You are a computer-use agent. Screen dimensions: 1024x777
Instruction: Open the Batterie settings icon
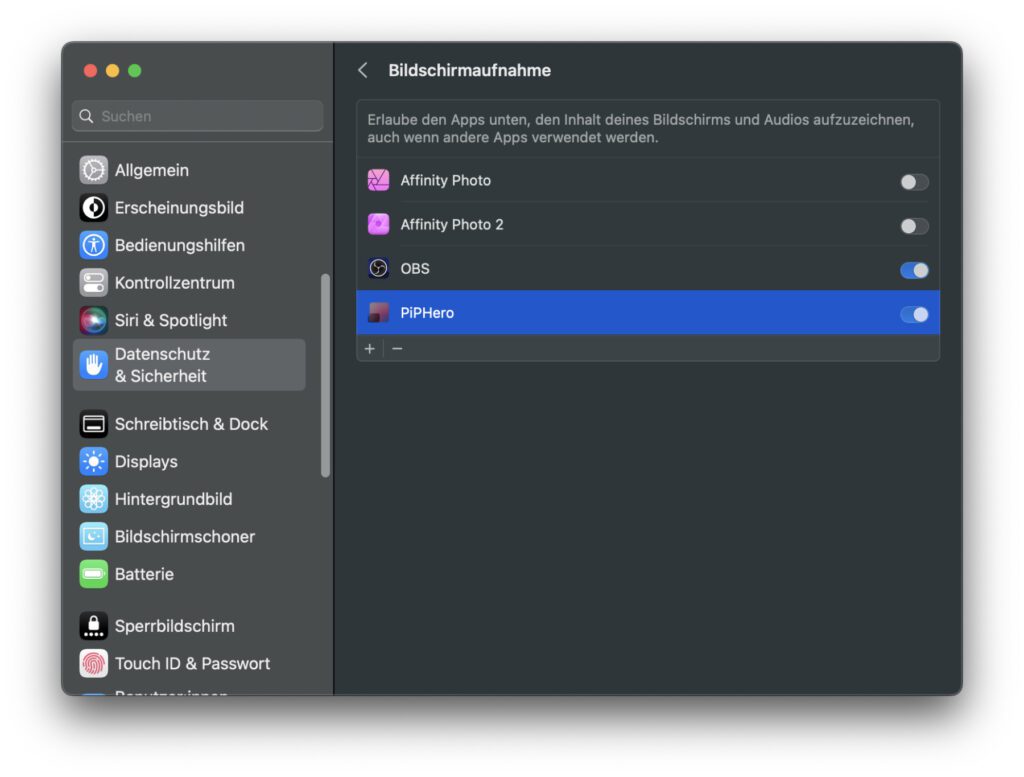pyautogui.click(x=93, y=574)
